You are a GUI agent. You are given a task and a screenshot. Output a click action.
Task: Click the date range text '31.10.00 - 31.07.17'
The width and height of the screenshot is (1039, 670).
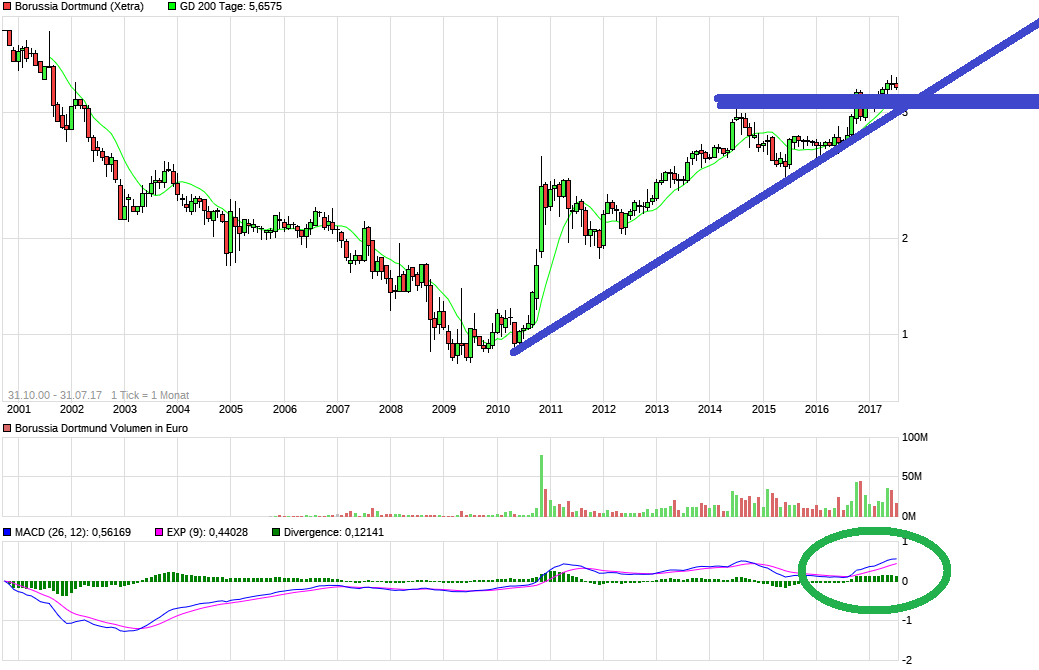(55, 395)
